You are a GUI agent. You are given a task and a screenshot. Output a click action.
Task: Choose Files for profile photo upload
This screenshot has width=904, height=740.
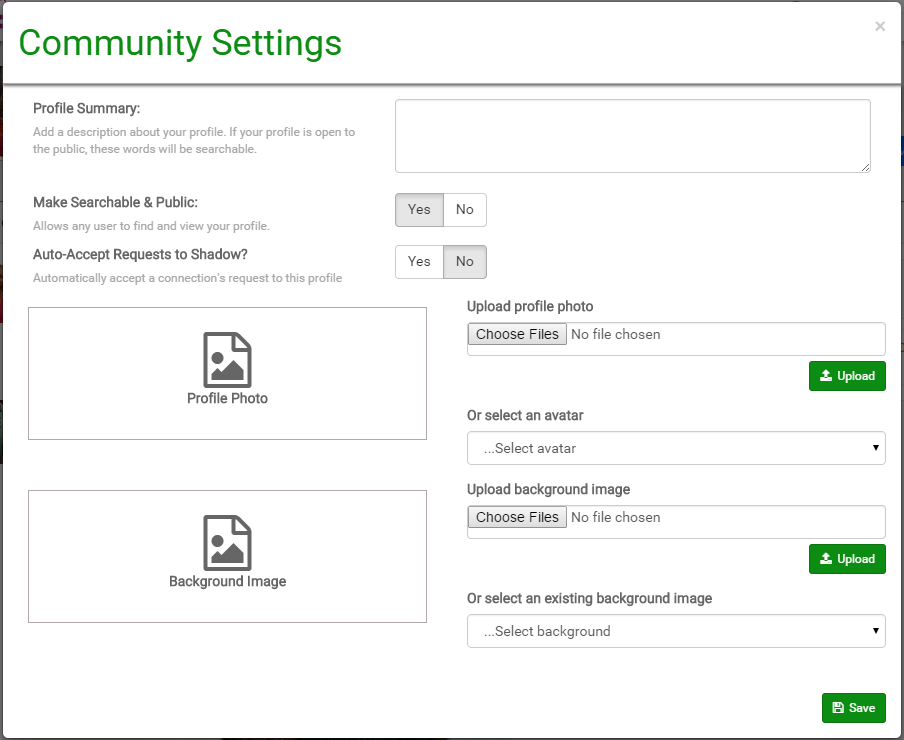(517, 335)
